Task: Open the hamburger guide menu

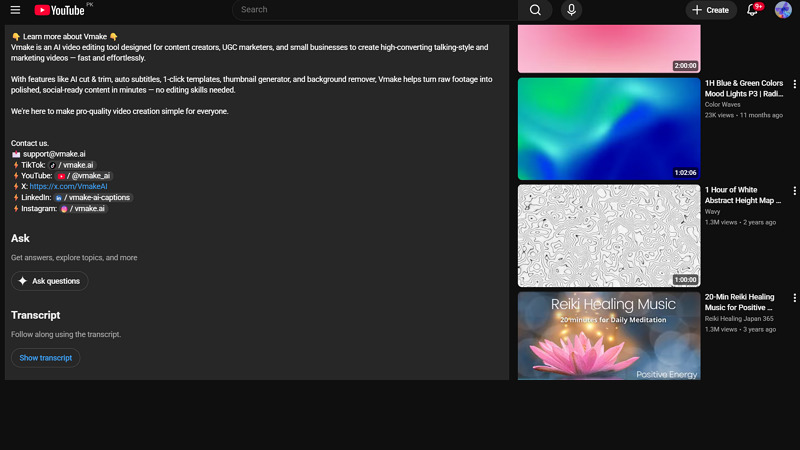Action: [x=15, y=10]
